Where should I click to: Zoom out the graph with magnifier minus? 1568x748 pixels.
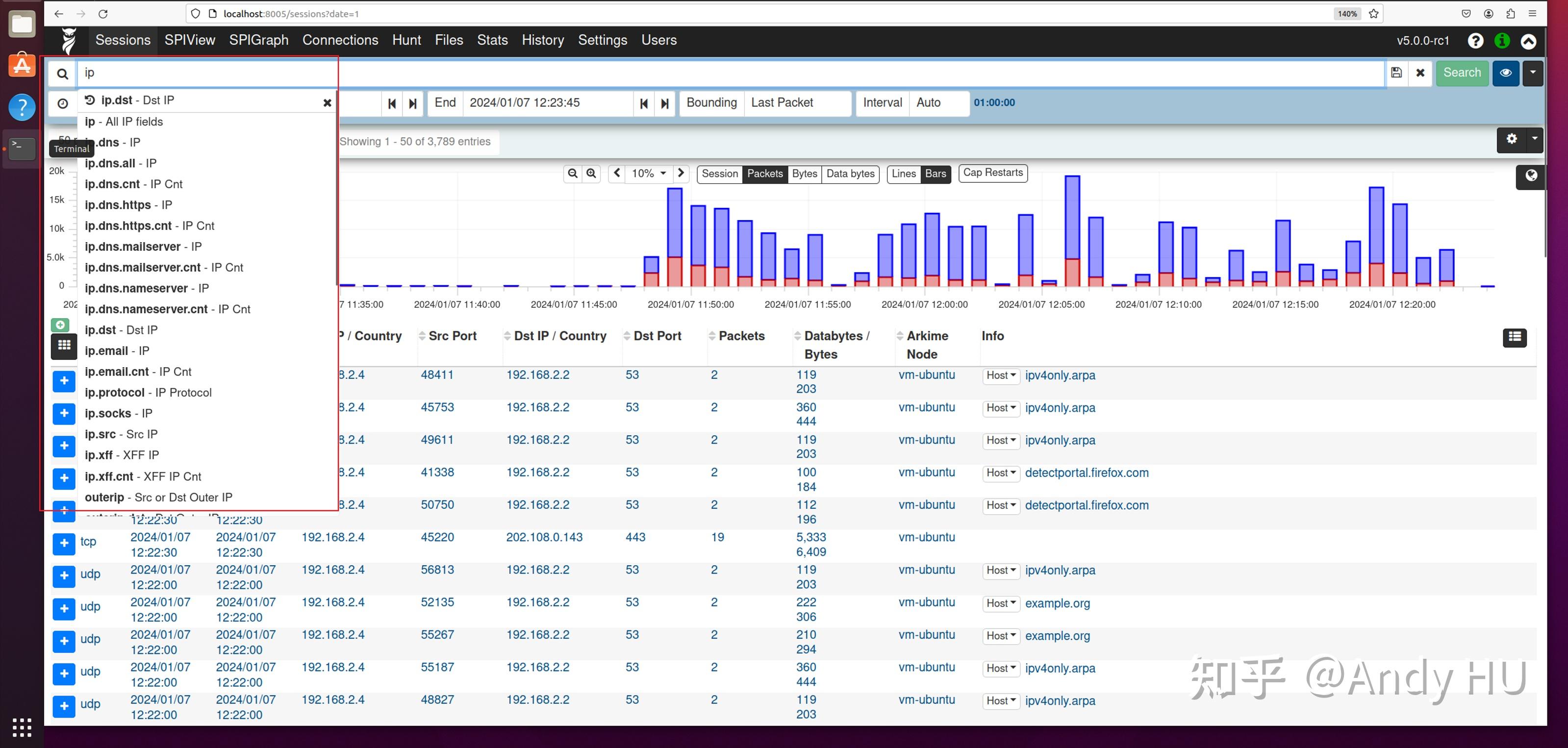pos(572,174)
